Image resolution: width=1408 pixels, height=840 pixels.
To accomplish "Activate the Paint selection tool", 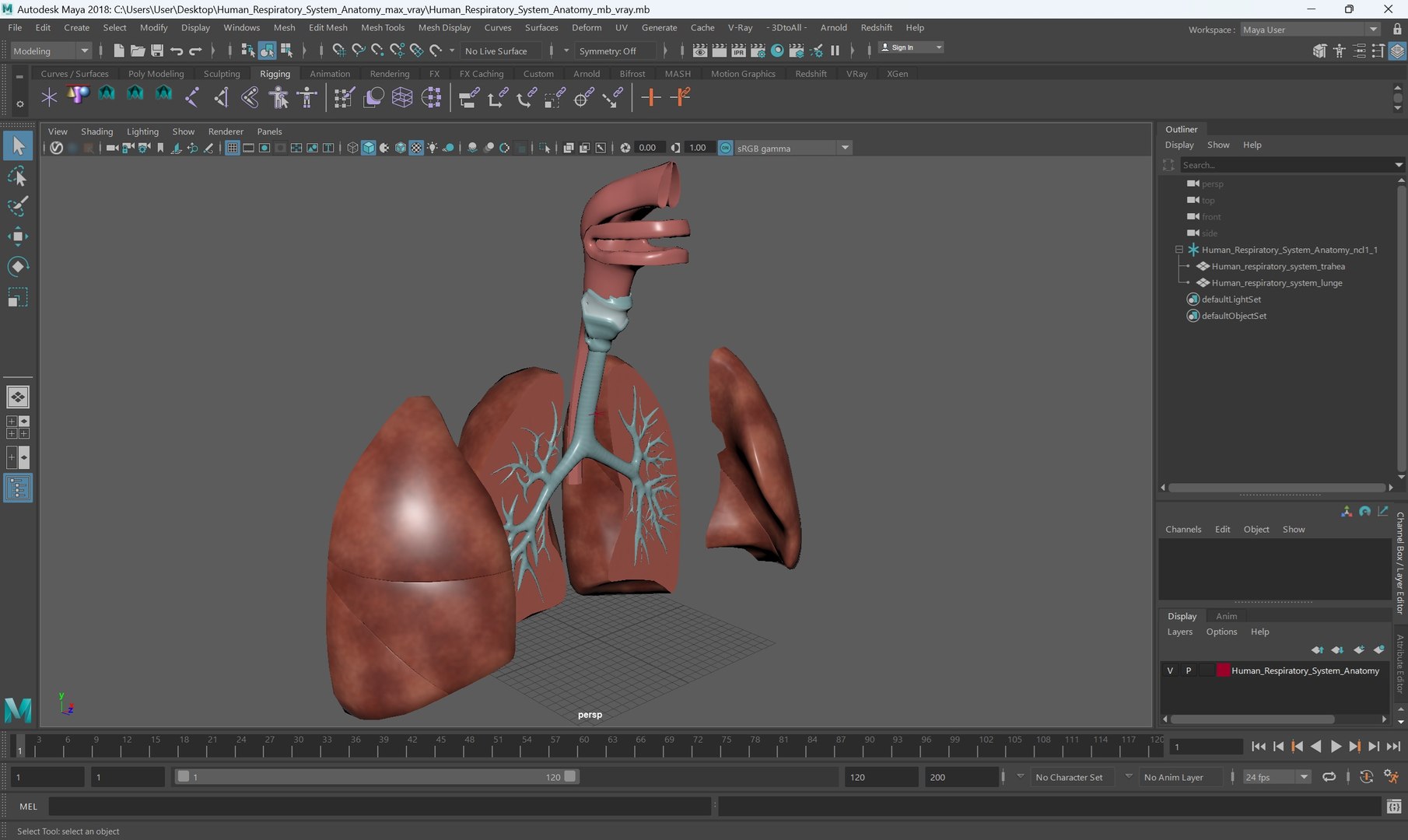I will coord(17,206).
